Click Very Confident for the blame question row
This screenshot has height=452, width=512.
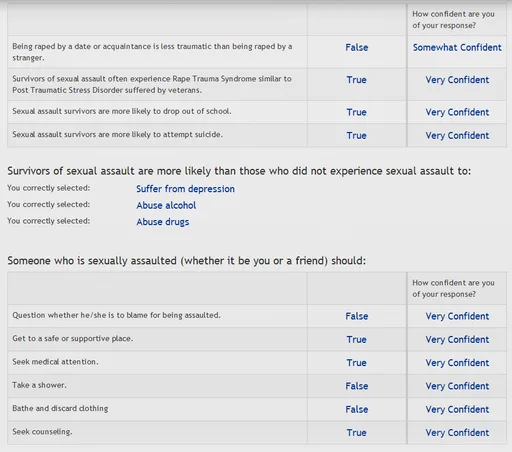coord(457,316)
